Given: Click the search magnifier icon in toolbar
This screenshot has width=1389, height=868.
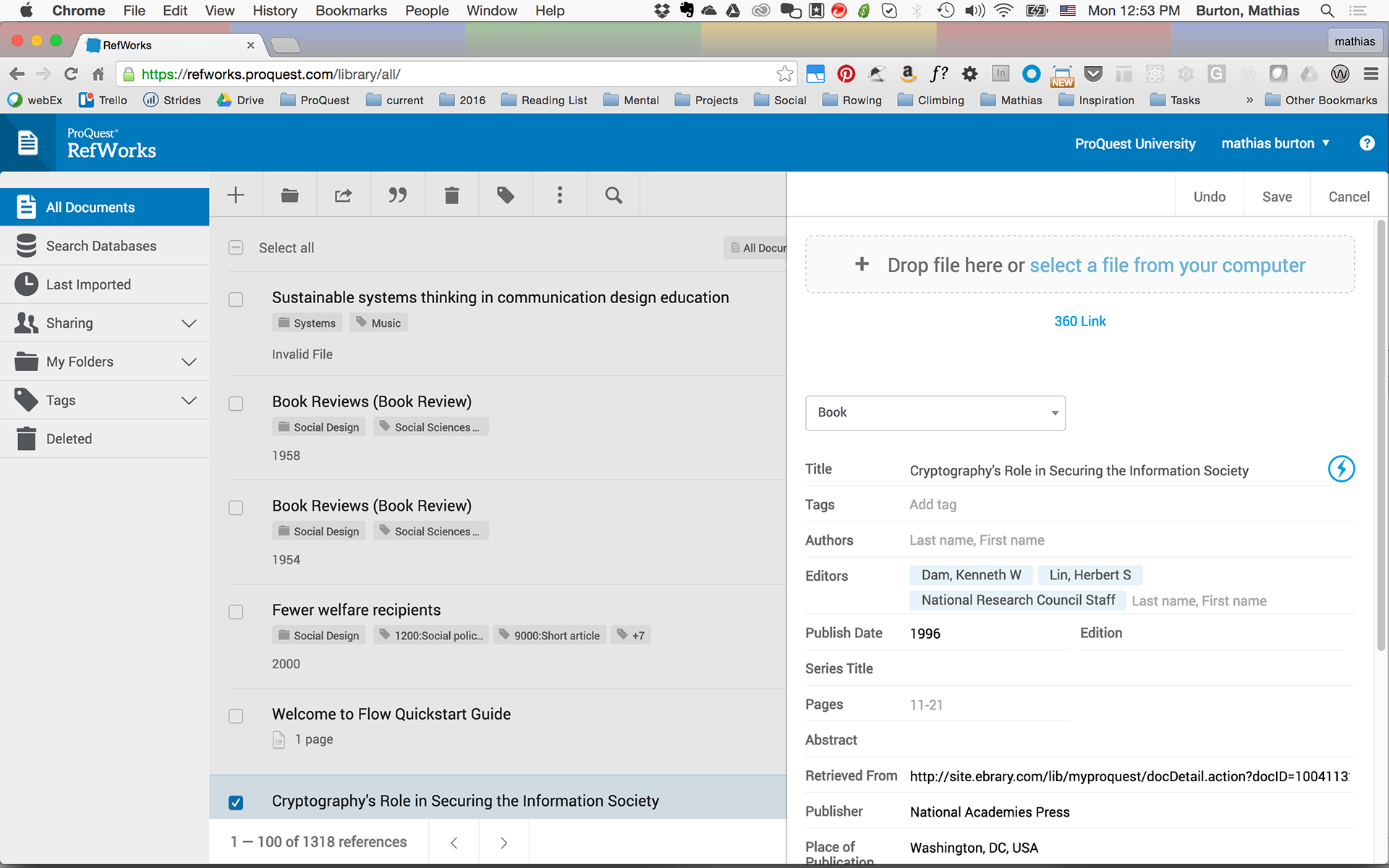Looking at the screenshot, I should tap(613, 195).
